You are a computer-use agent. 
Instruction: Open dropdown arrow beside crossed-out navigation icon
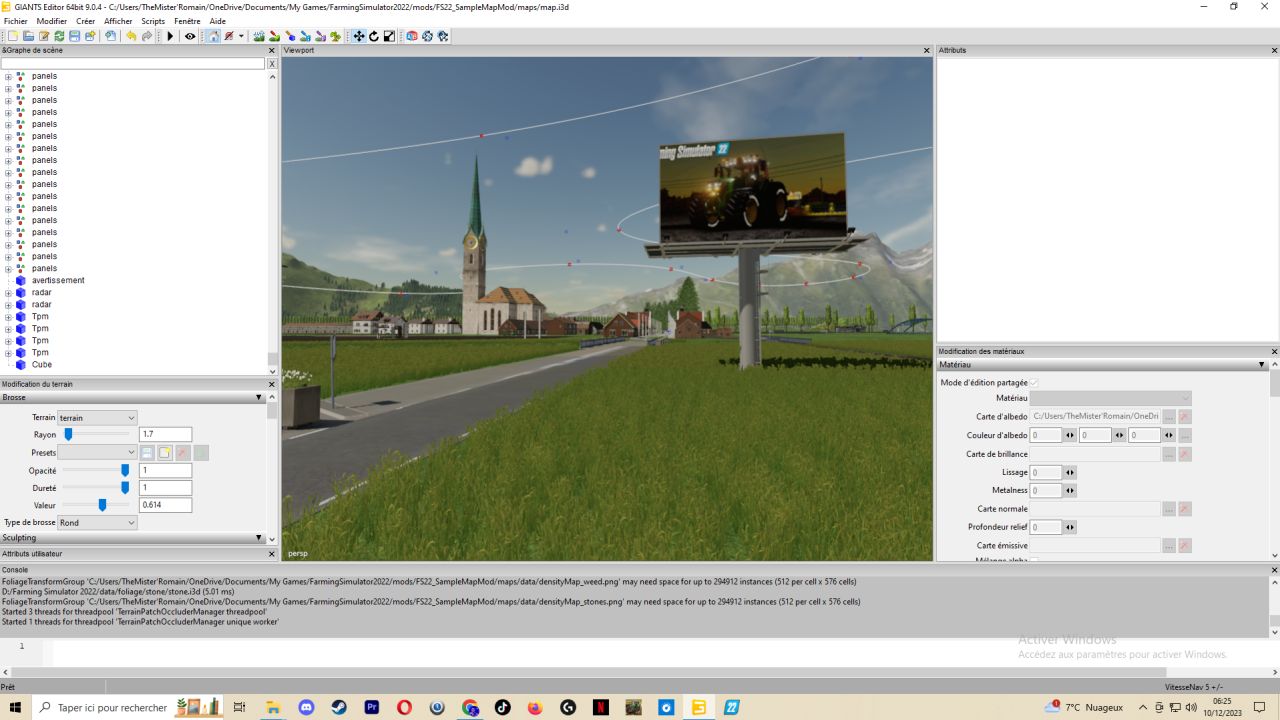[x=241, y=36]
